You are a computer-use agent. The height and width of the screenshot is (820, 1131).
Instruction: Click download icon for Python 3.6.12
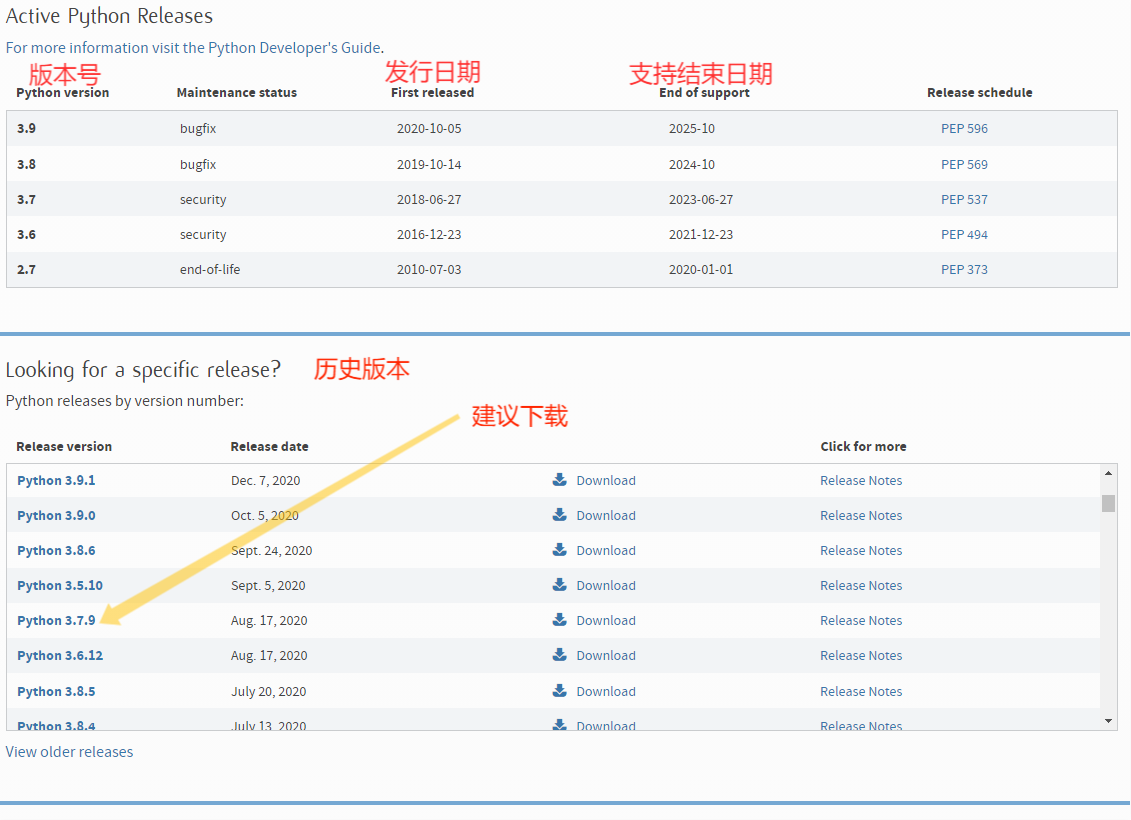[x=559, y=655]
